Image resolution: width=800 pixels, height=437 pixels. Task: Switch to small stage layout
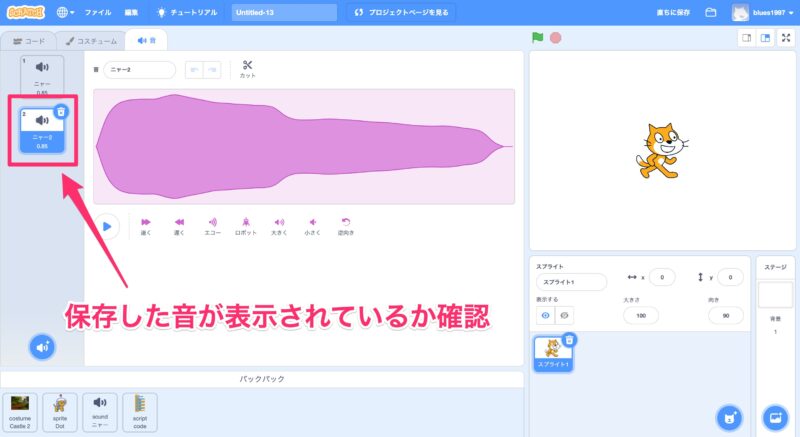click(745, 38)
